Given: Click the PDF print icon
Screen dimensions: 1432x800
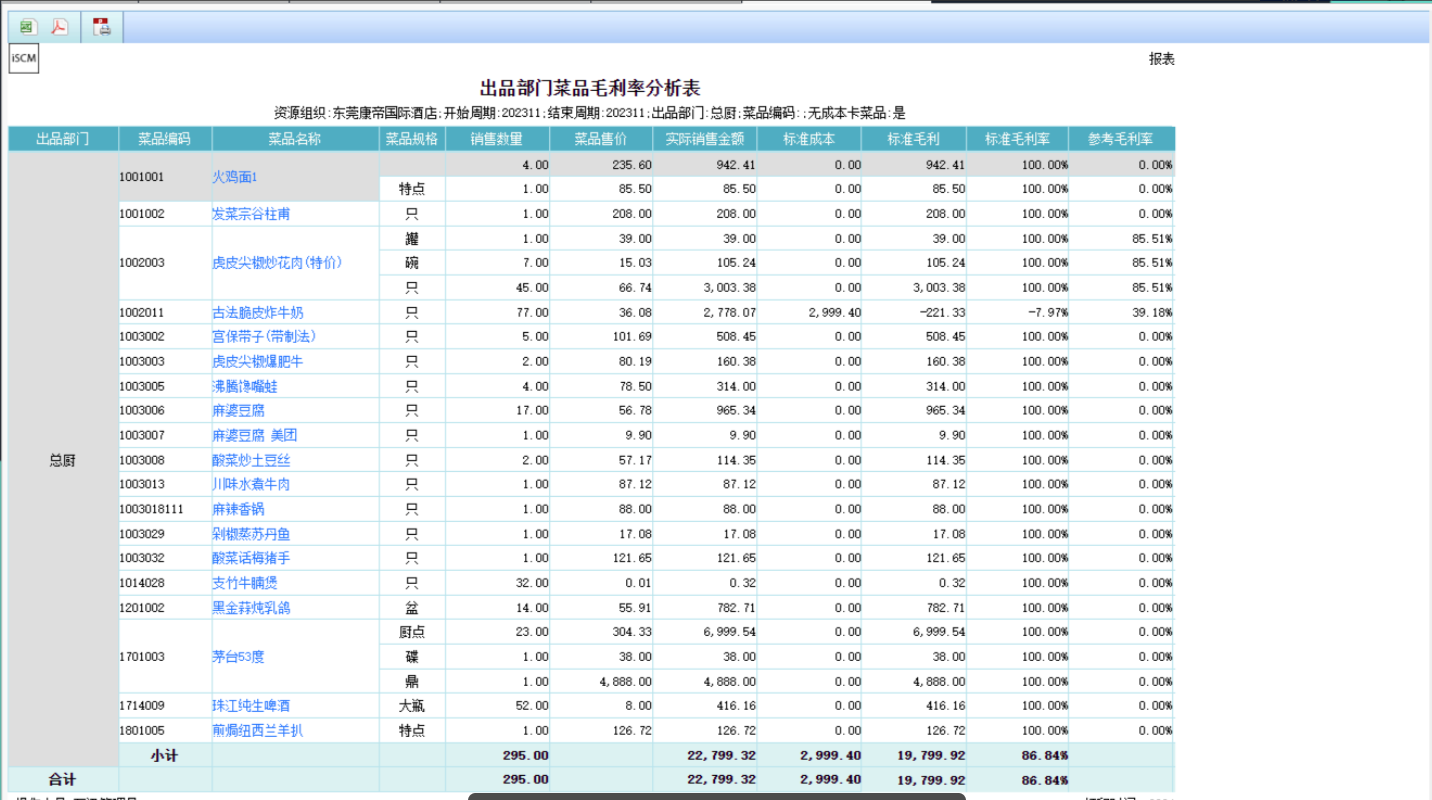Looking at the screenshot, I should coord(102,27).
